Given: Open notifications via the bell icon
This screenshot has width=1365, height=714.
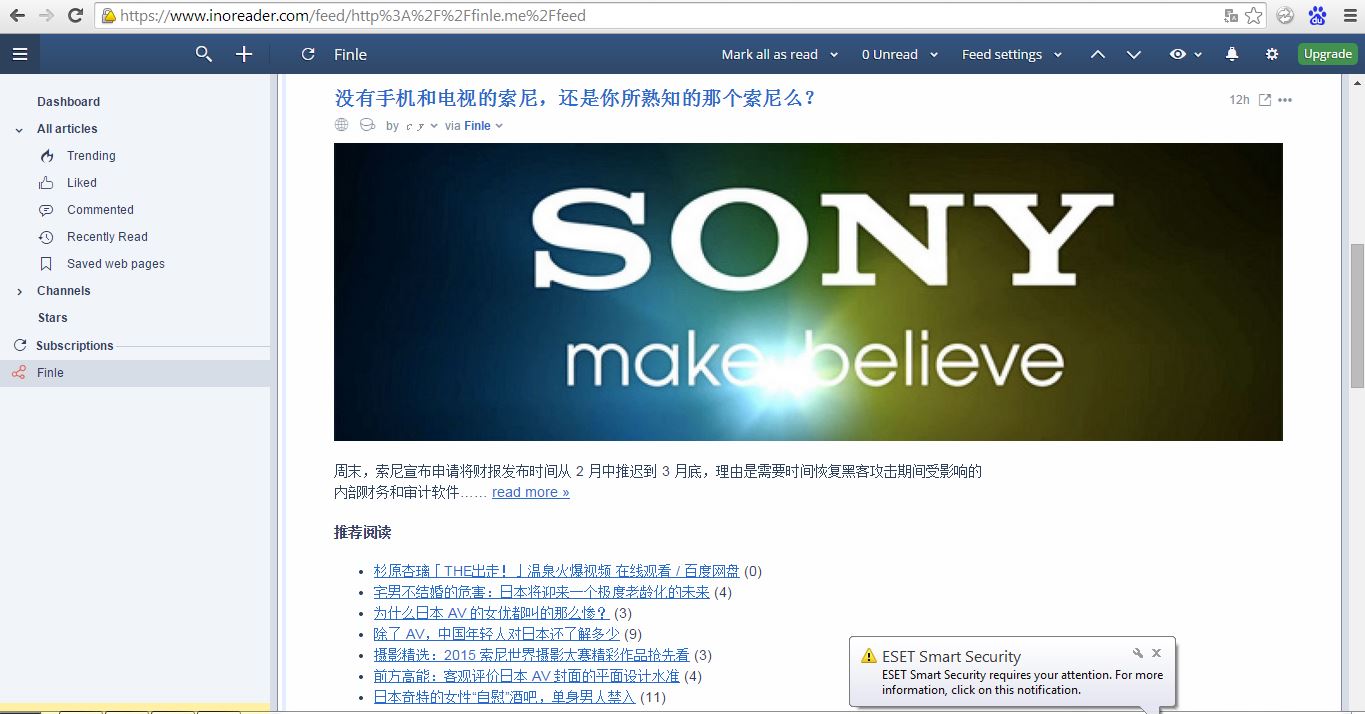Looking at the screenshot, I should 1231,54.
